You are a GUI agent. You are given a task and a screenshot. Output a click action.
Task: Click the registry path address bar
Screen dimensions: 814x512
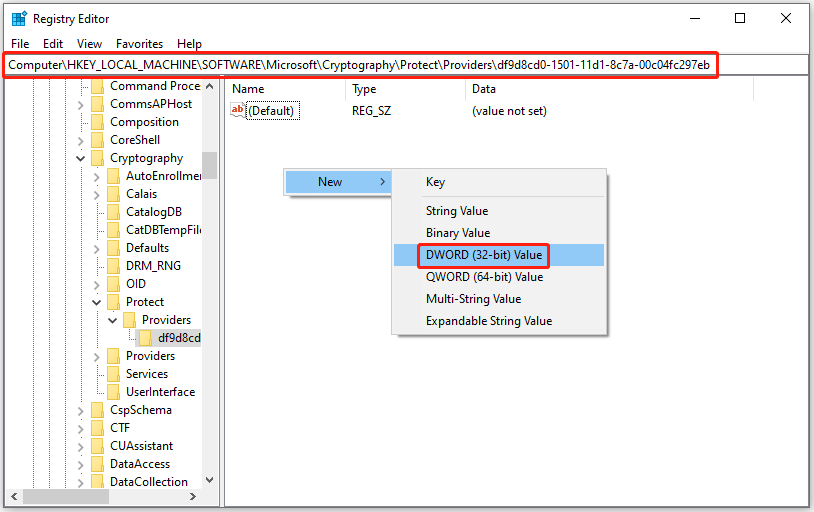tap(406, 65)
